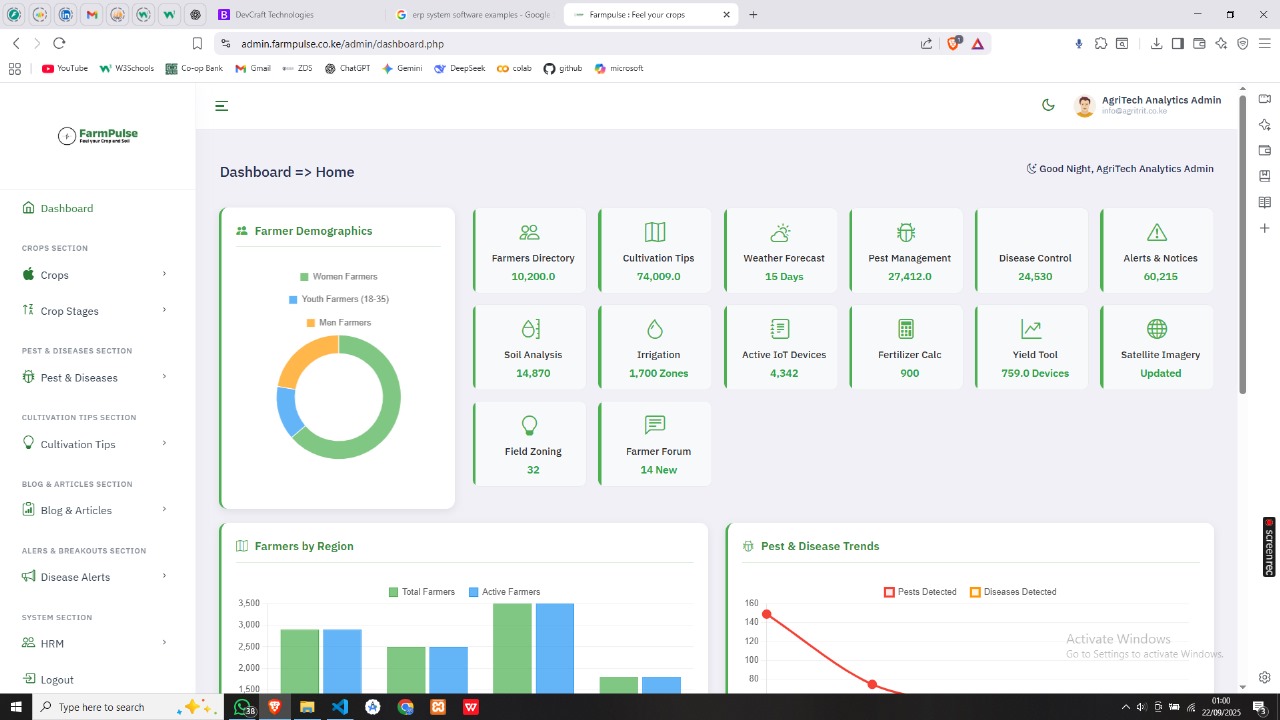The height and width of the screenshot is (720, 1280).
Task: Toggle Women Farmers legend in donut chart
Action: [x=338, y=277]
